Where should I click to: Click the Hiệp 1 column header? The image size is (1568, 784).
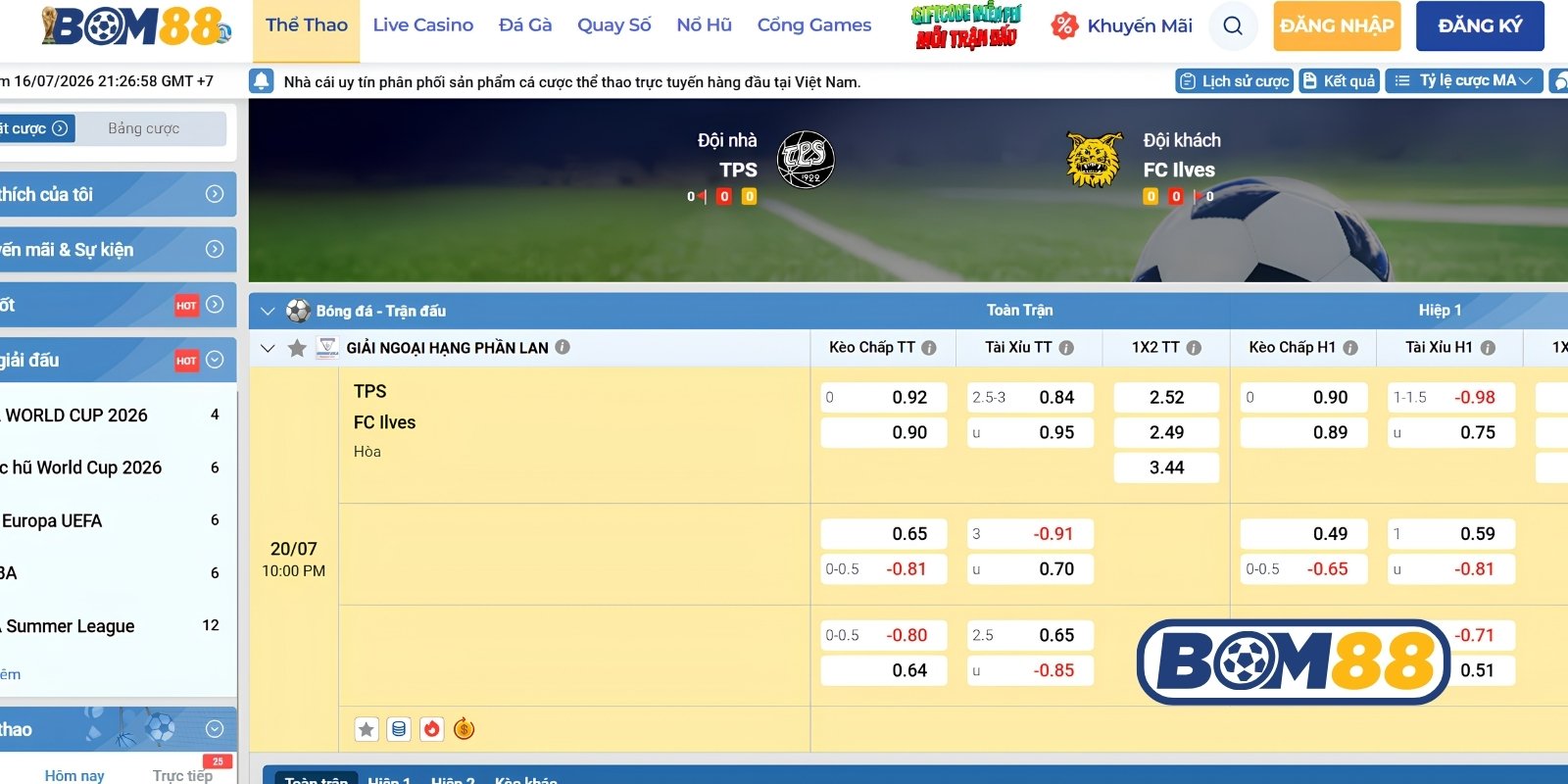[1440, 310]
